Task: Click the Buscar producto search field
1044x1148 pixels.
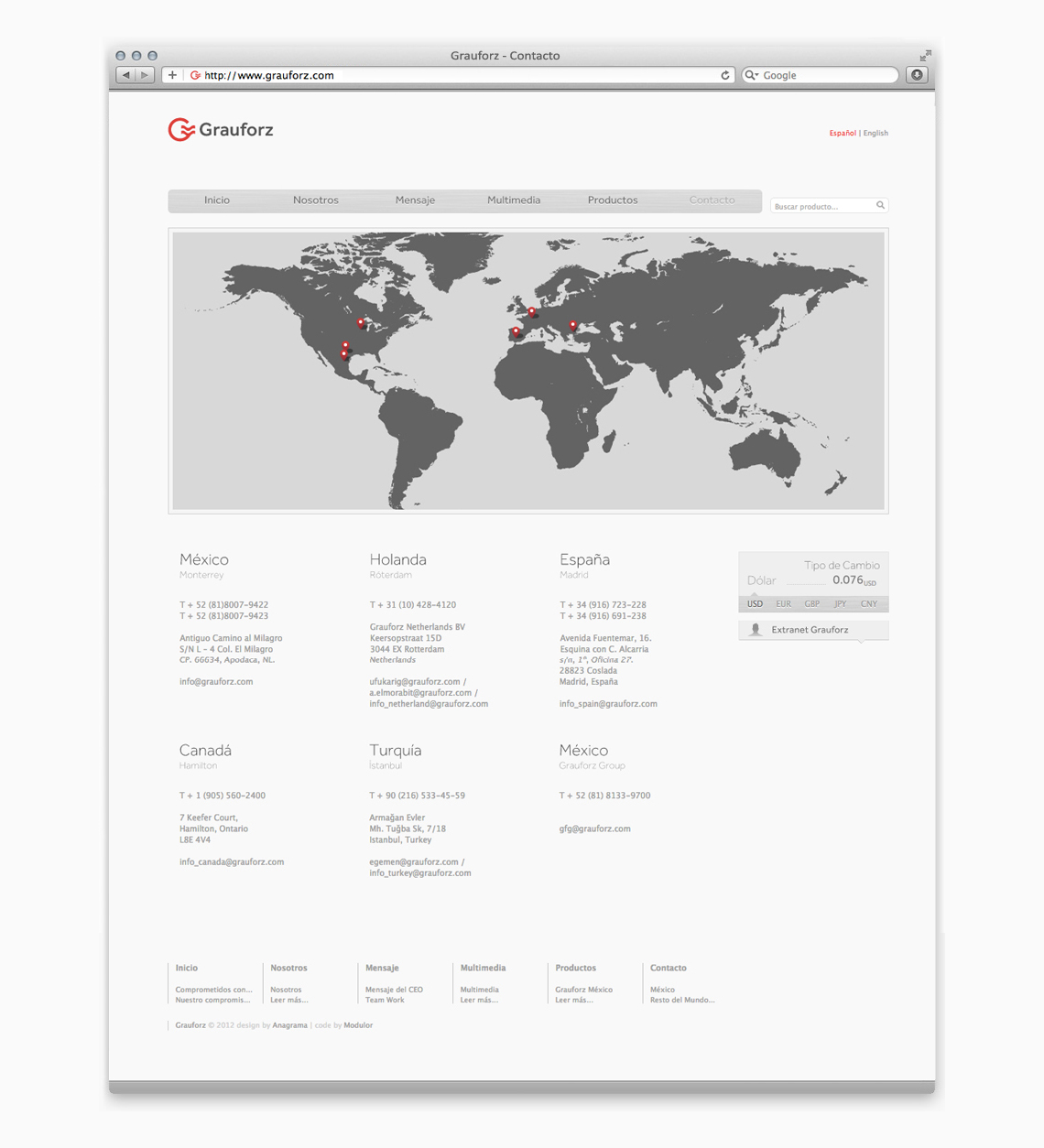Action: click(821, 206)
